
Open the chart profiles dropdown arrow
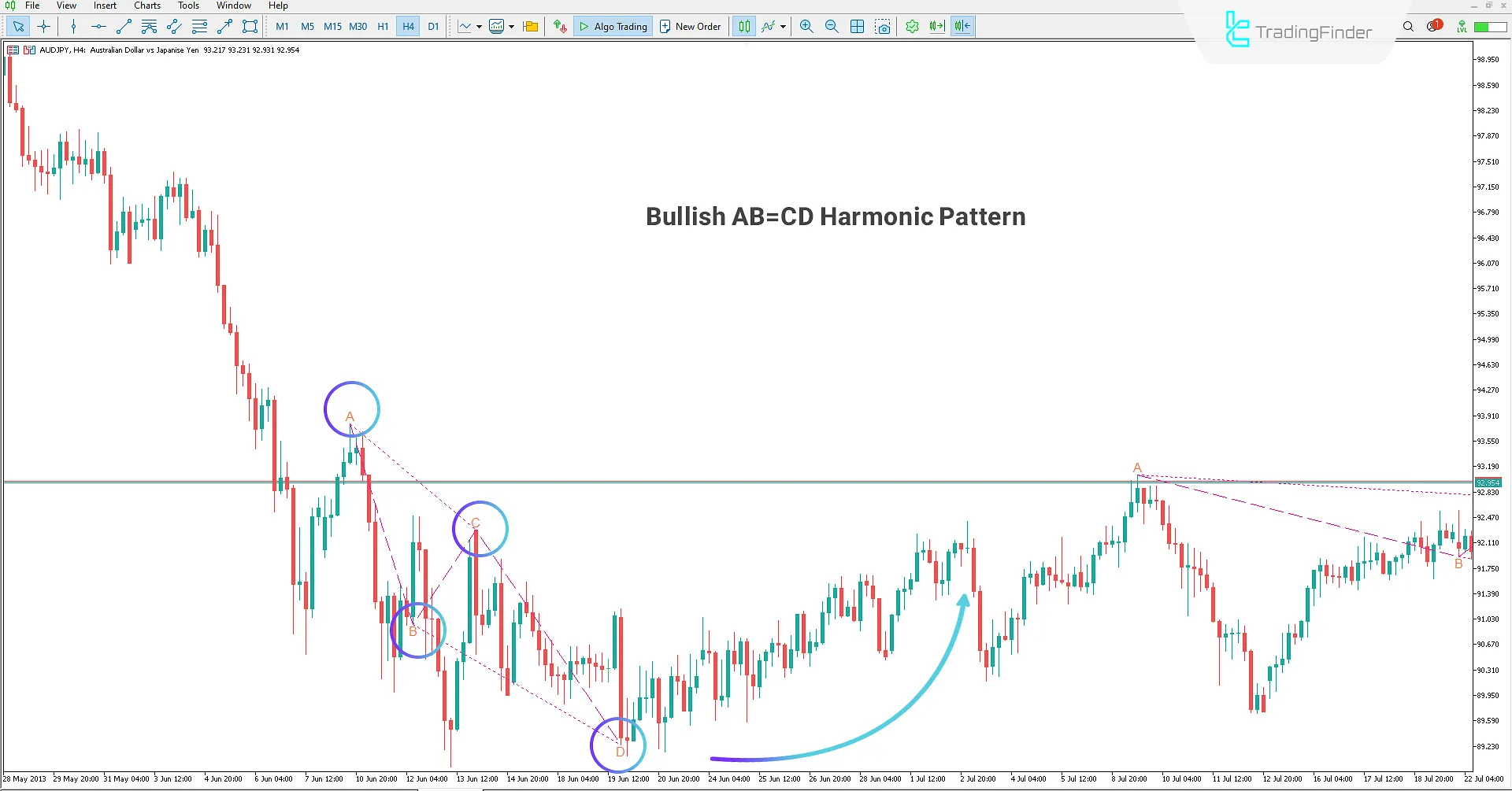coord(530,26)
